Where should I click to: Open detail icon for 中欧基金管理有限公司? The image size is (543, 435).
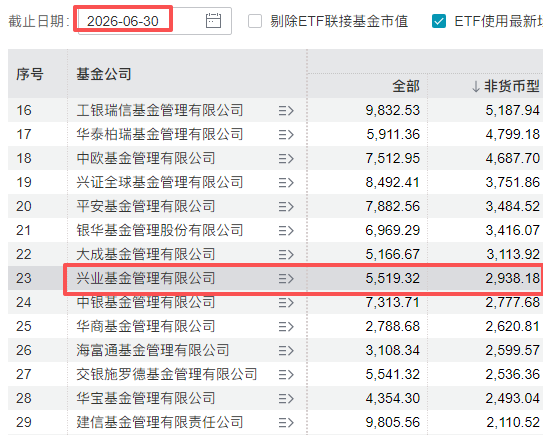click(286, 159)
